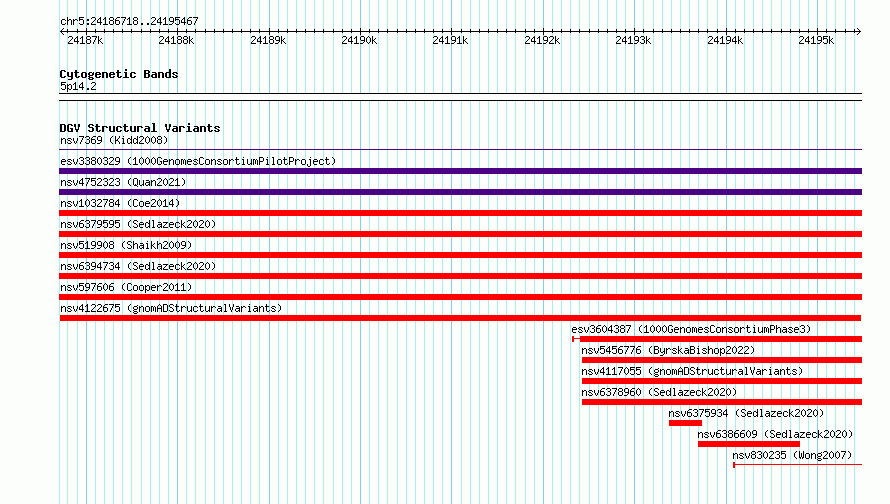Image resolution: width=890 pixels, height=504 pixels.
Task: Click the red bar under nsv6394734
Action: 460,276
